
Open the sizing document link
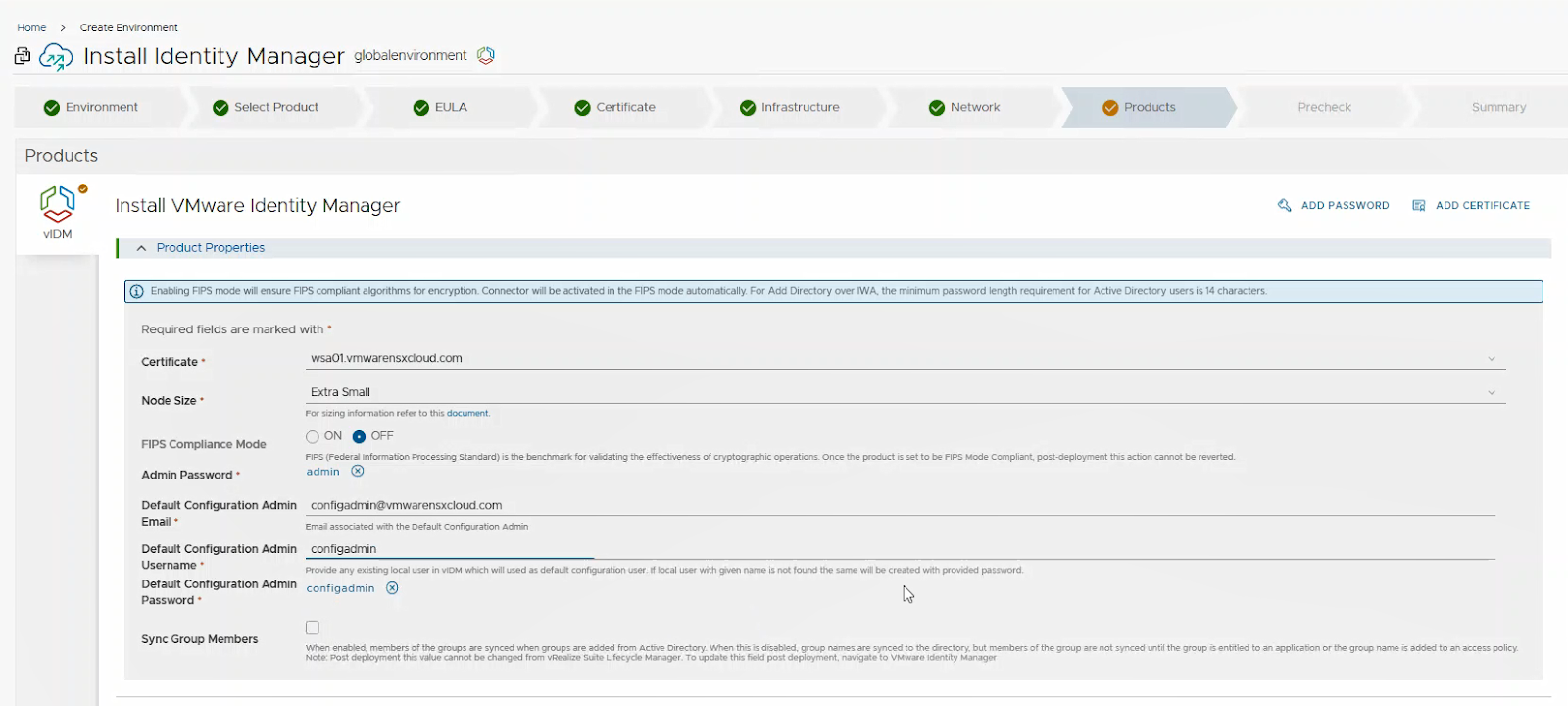(x=467, y=414)
